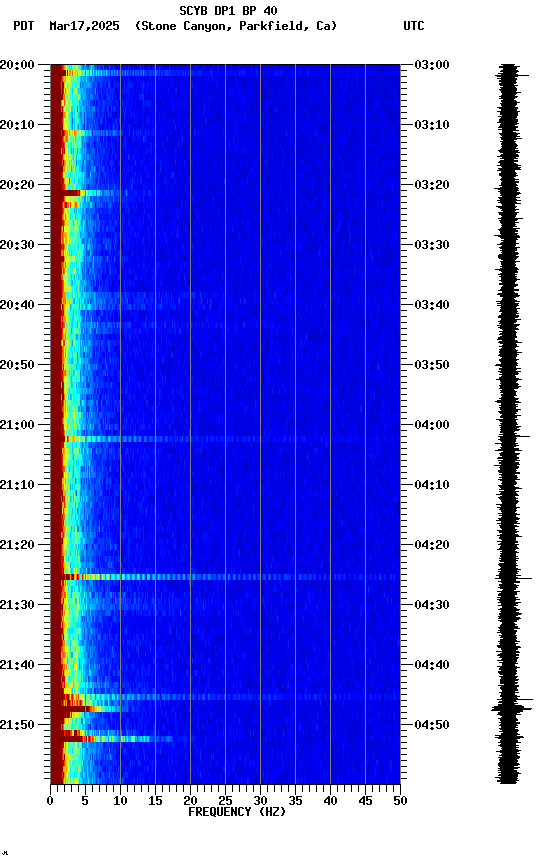This screenshot has height=864, width=552.
Task: Click the 10 Hz frequency axis label
Action: [120, 801]
